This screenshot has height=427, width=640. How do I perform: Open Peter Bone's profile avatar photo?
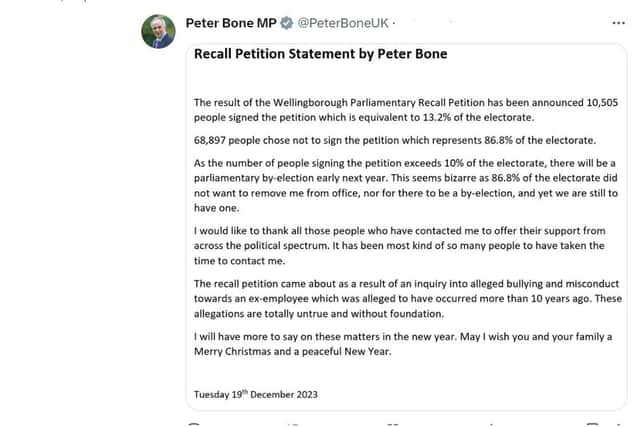158,32
